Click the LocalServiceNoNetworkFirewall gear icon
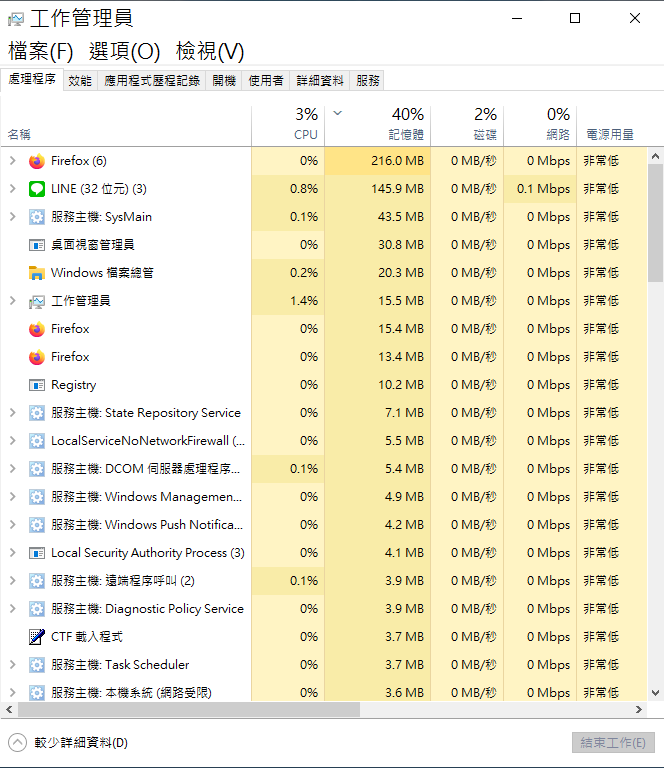Image resolution: width=664 pixels, height=768 pixels. [37, 441]
